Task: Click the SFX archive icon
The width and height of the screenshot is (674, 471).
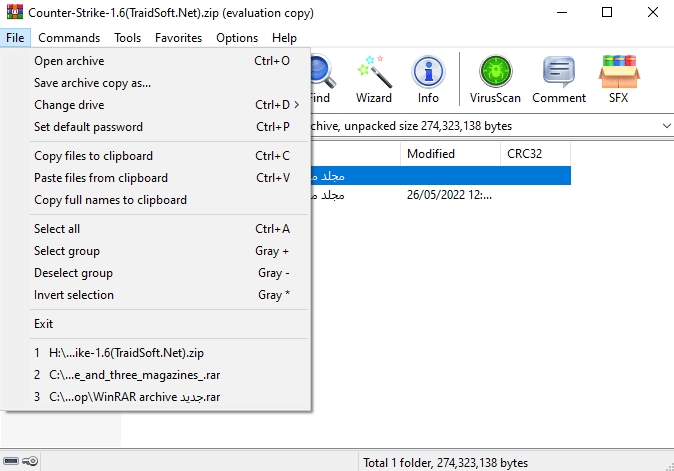Action: [619, 79]
